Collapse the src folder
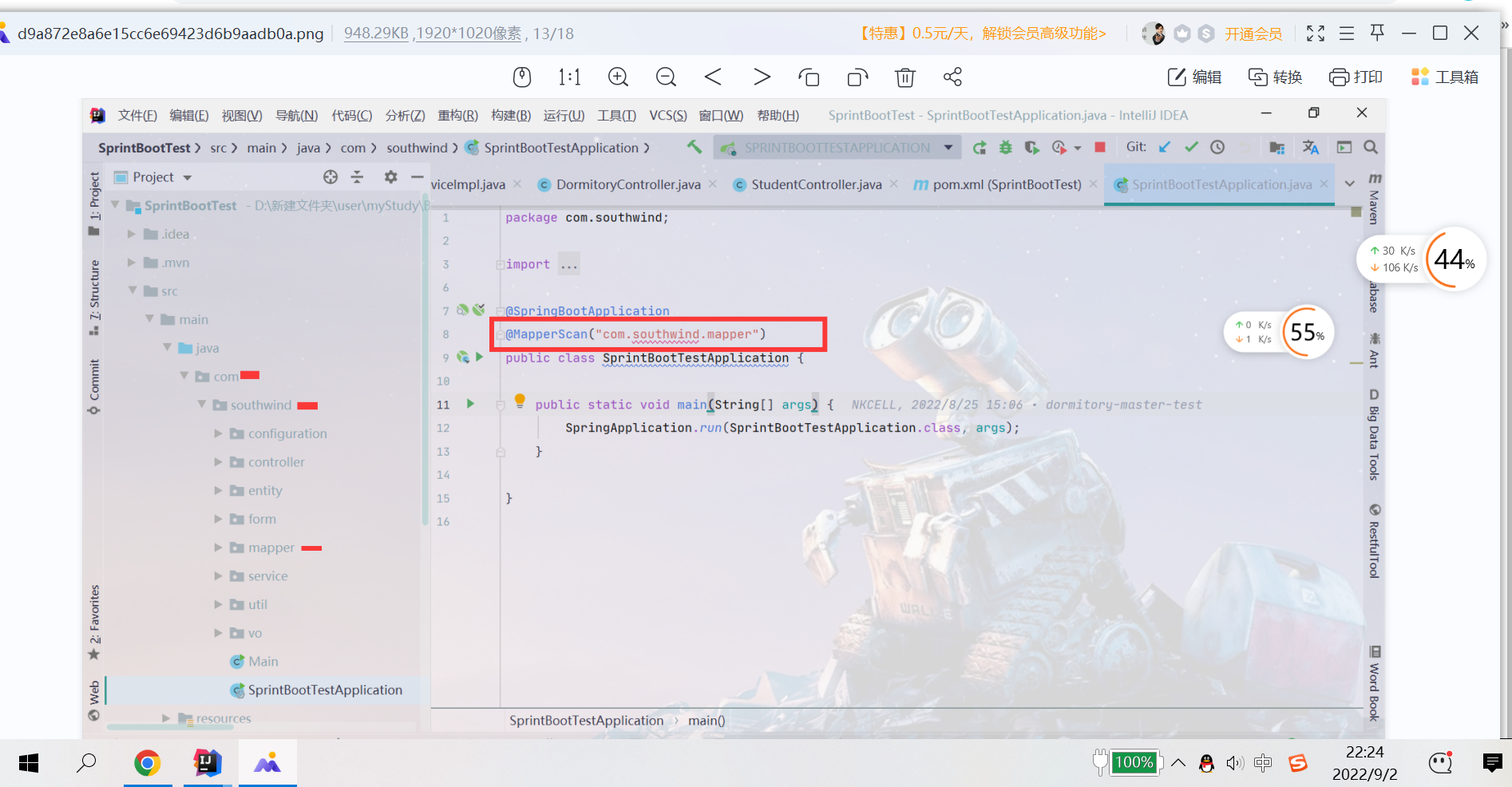The width and height of the screenshot is (1512, 787). pyautogui.click(x=133, y=291)
